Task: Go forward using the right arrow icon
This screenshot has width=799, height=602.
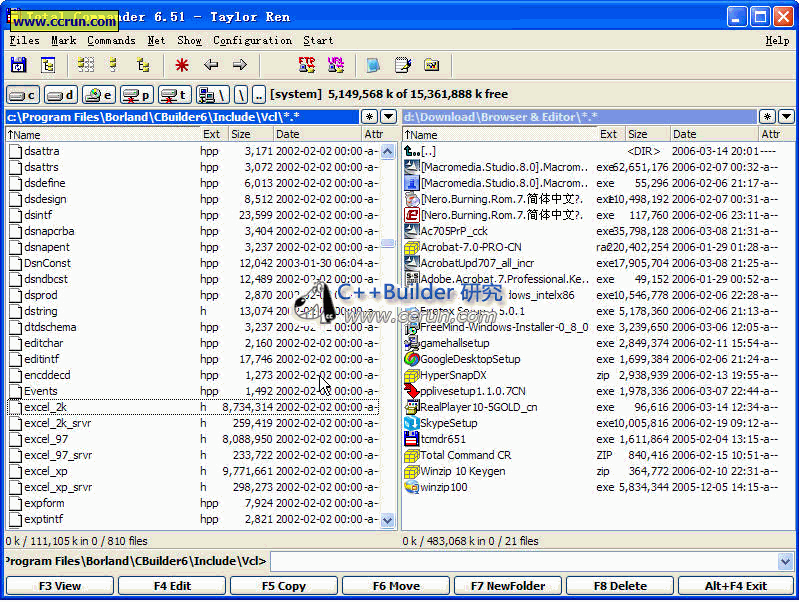Action: pyautogui.click(x=240, y=66)
